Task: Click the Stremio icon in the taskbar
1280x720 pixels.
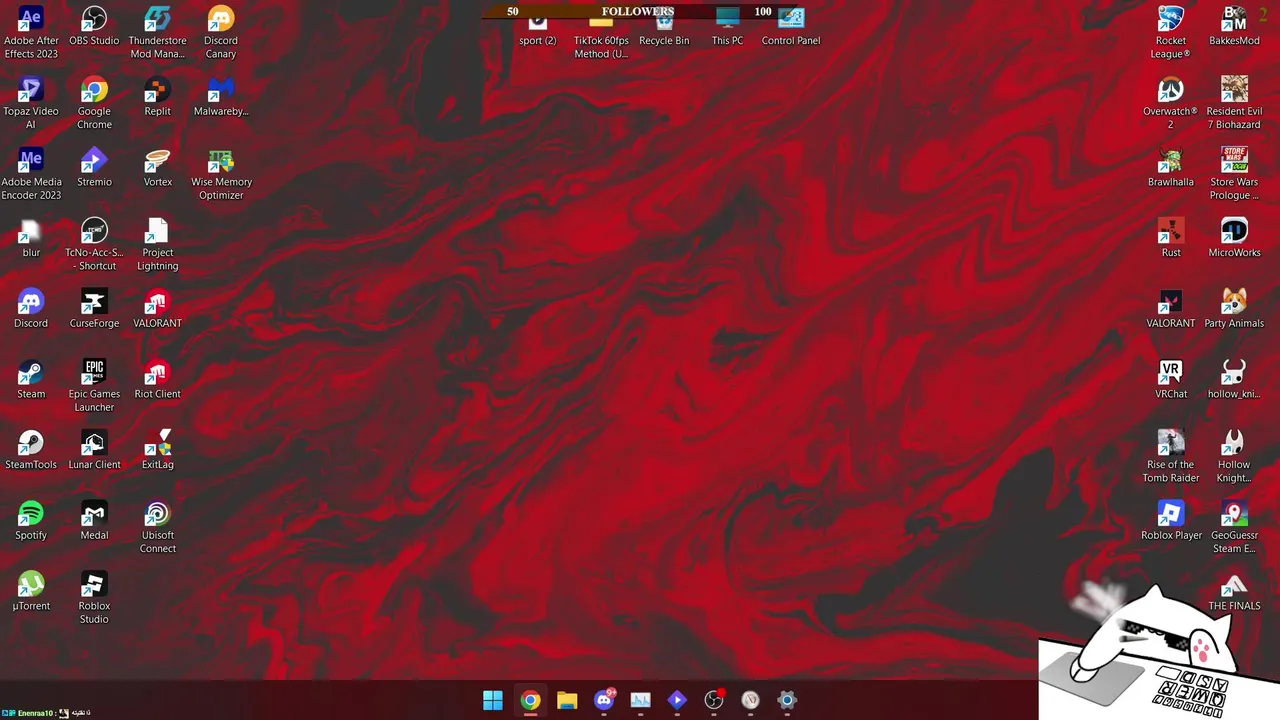Action: 677,700
